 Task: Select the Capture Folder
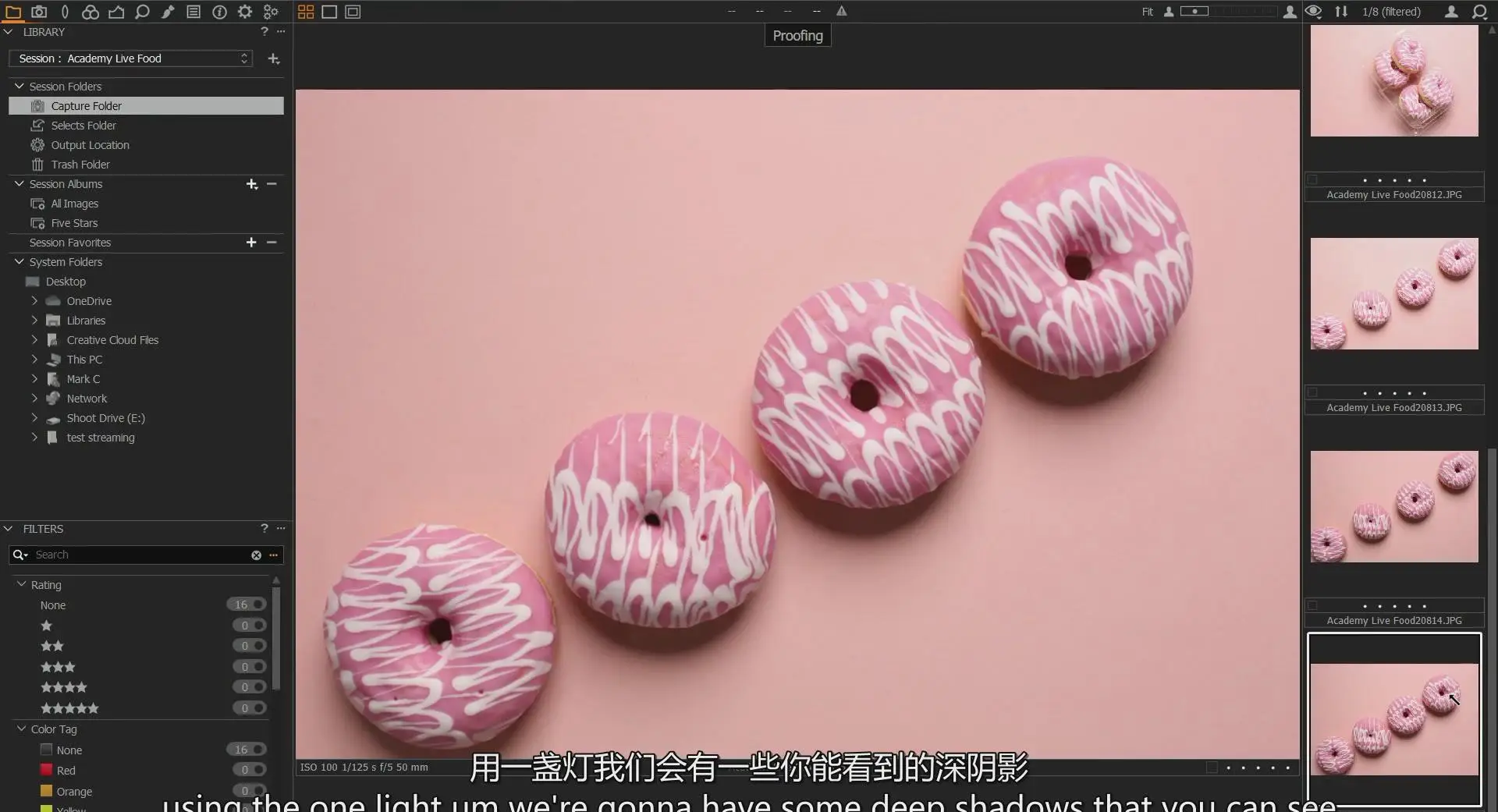tap(146, 105)
